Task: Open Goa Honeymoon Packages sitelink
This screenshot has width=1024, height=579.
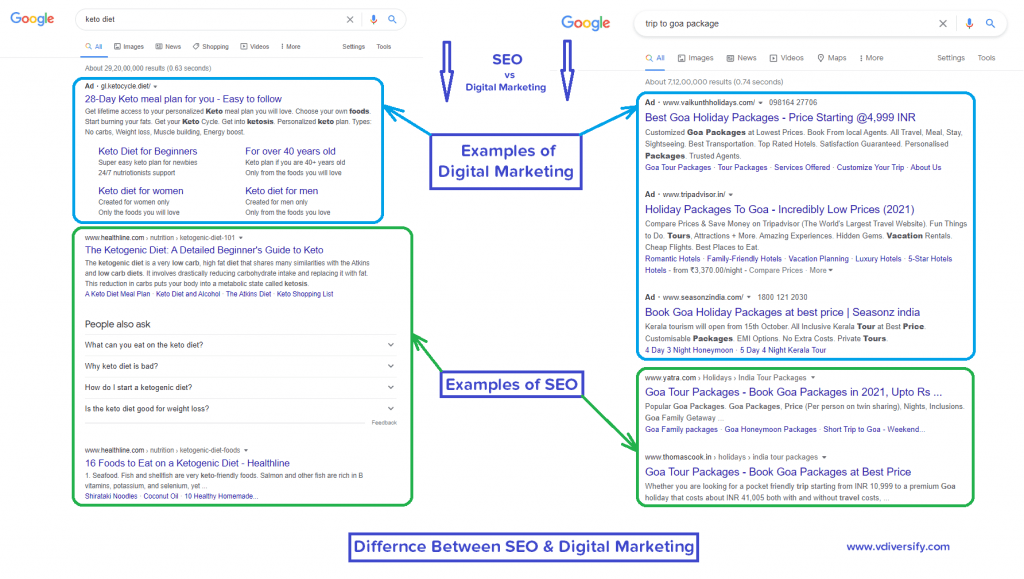Action: [770, 430]
